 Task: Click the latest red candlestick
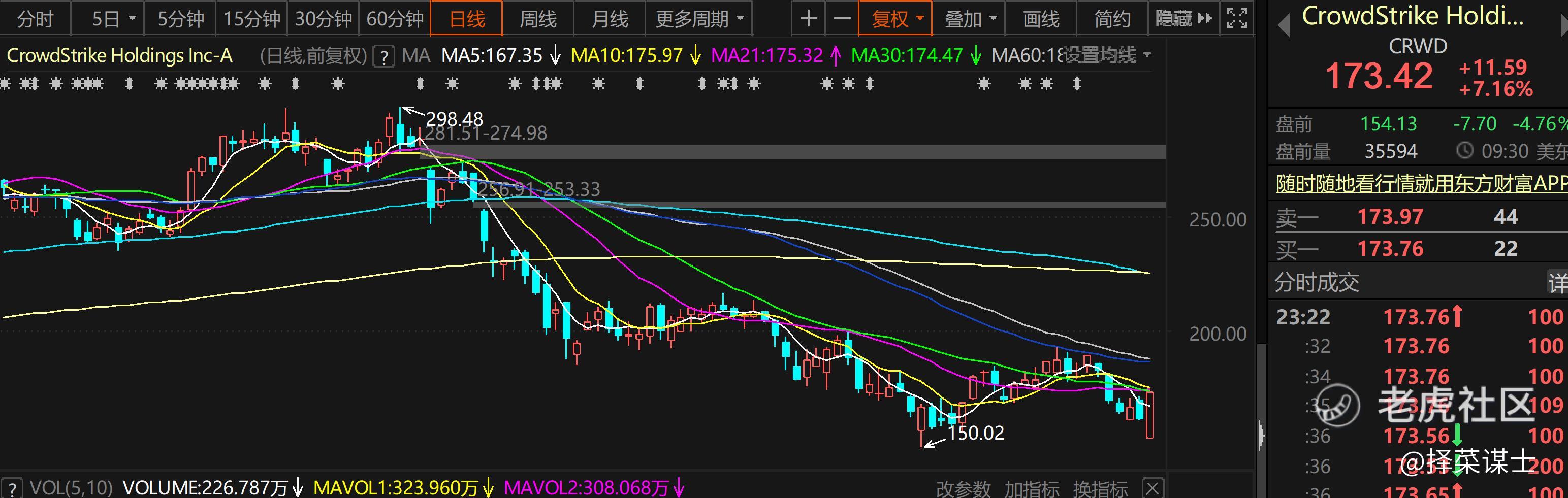1150,415
